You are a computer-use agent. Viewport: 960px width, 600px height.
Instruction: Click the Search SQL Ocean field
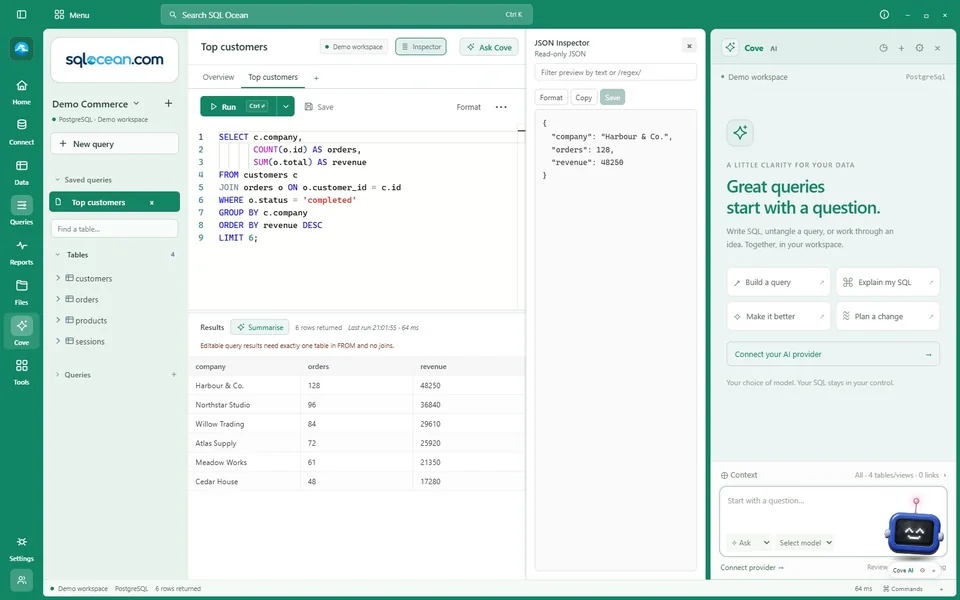coord(347,15)
